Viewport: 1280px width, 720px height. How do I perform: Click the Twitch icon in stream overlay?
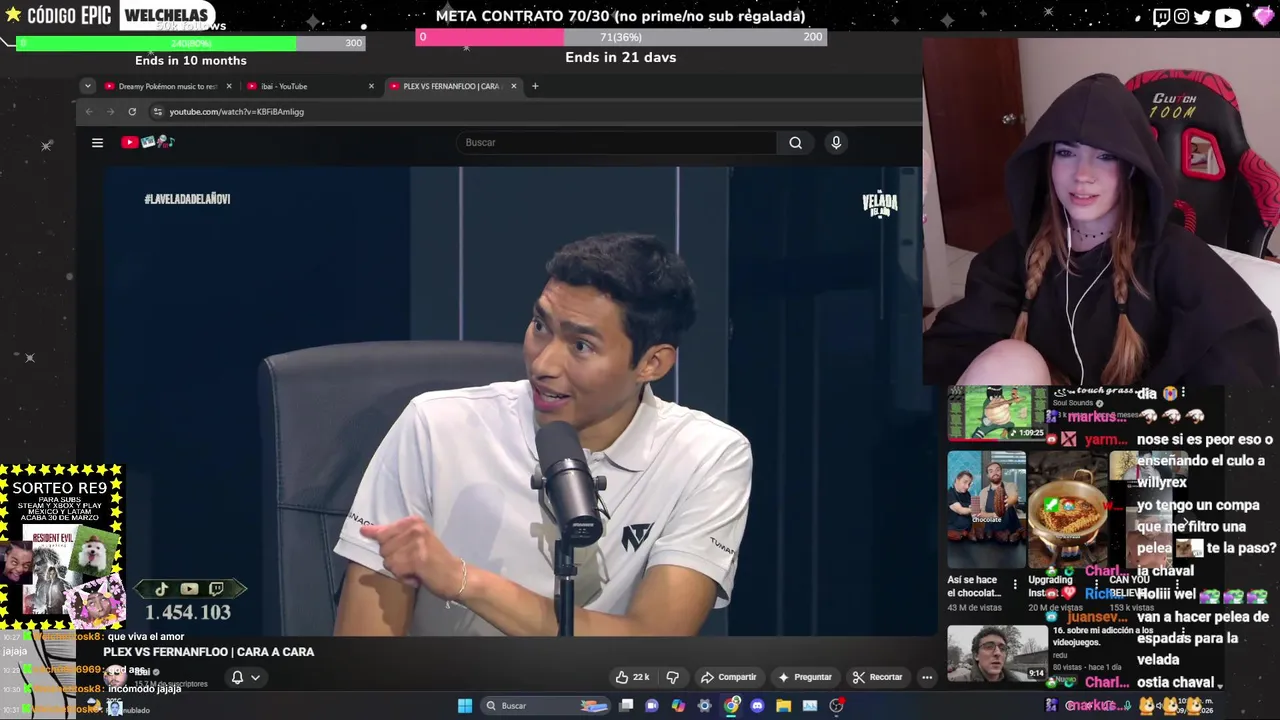1161,16
